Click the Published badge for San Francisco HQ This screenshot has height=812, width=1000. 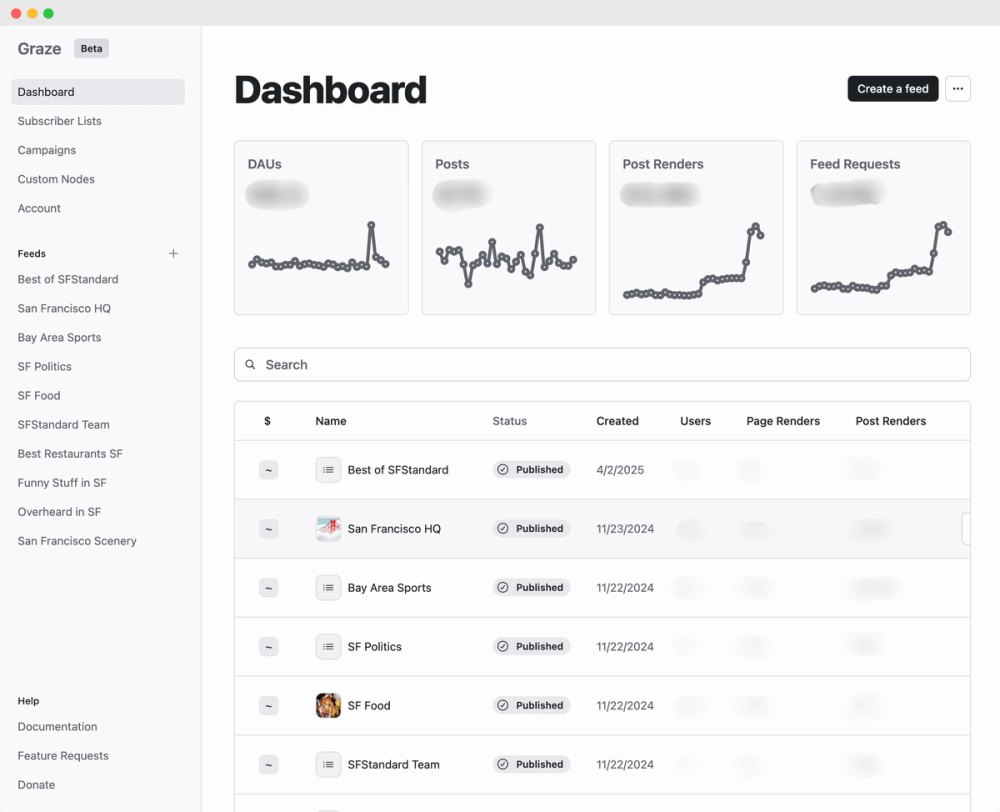tap(531, 528)
